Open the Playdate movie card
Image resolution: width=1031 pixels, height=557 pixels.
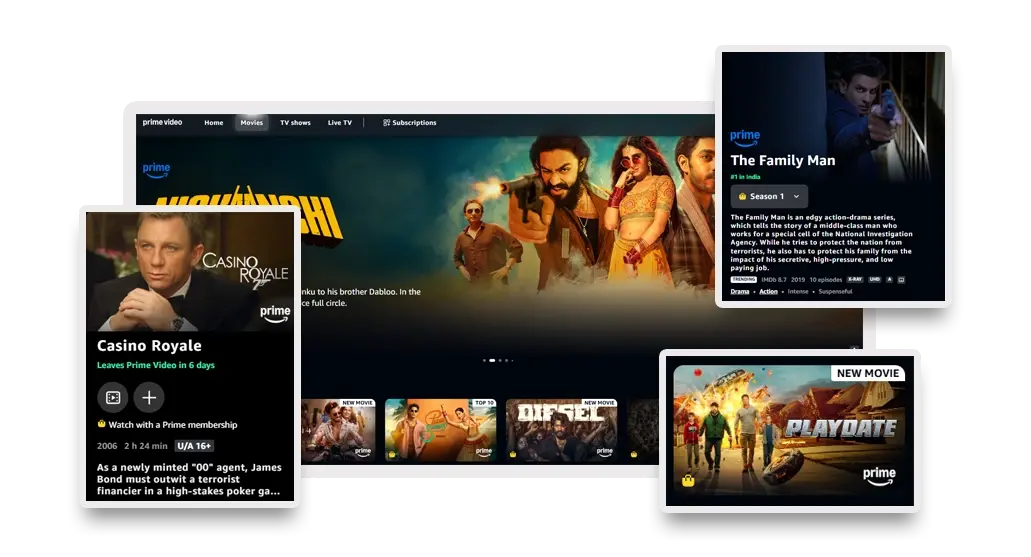coord(790,431)
